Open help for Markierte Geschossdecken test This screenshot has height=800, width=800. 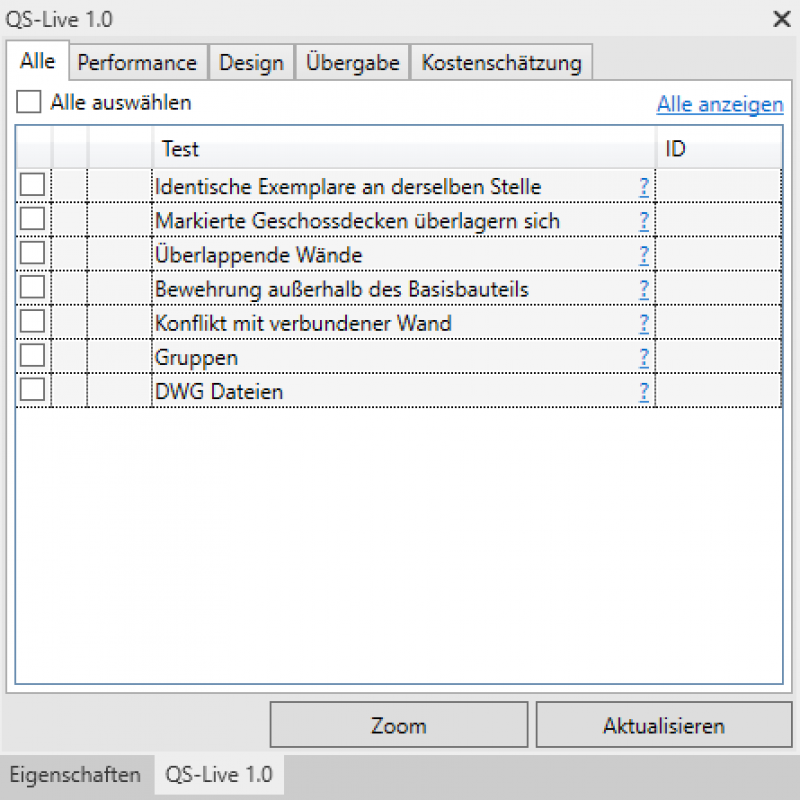coord(645,221)
